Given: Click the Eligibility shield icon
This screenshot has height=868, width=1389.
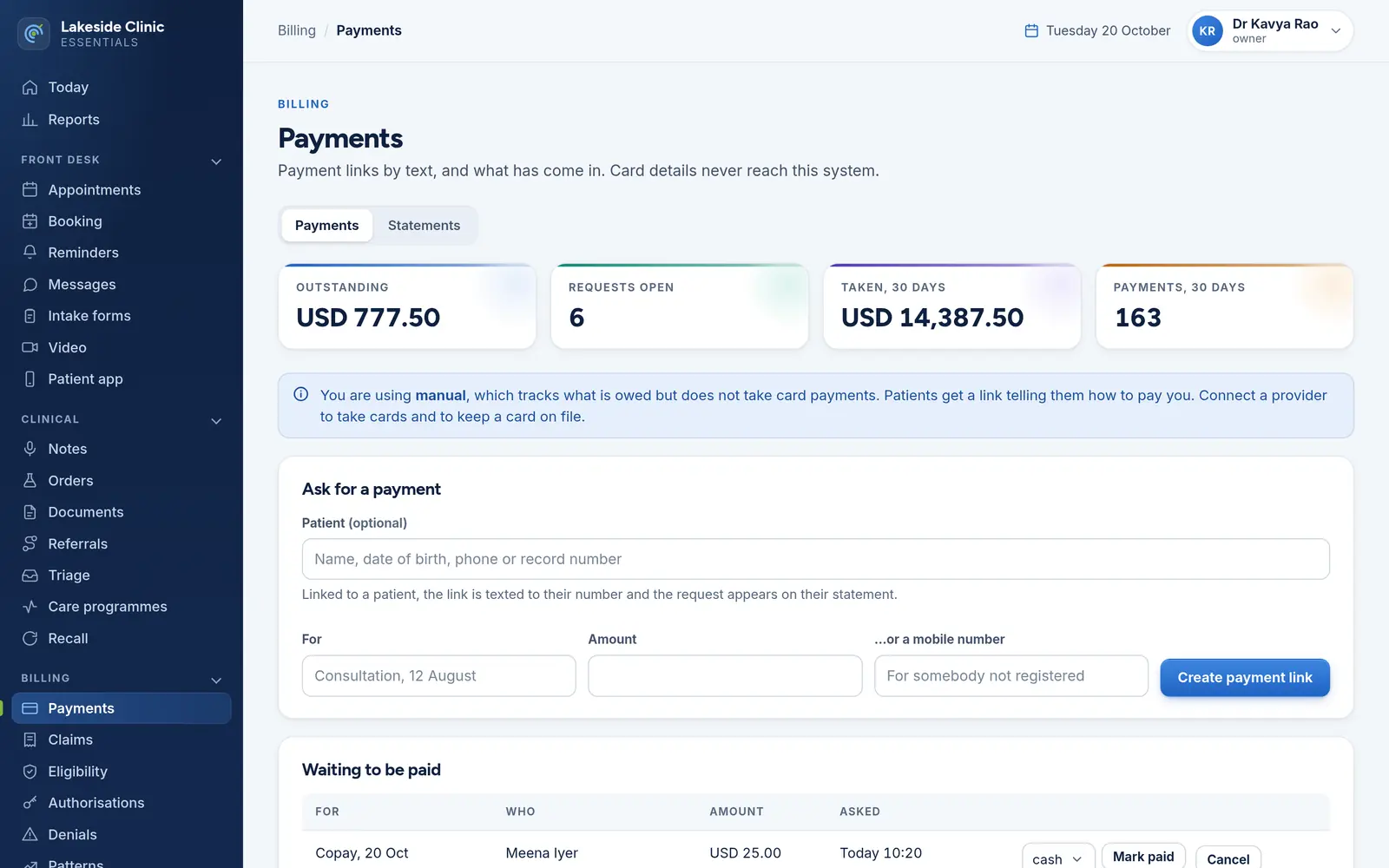Looking at the screenshot, I should tap(30, 772).
